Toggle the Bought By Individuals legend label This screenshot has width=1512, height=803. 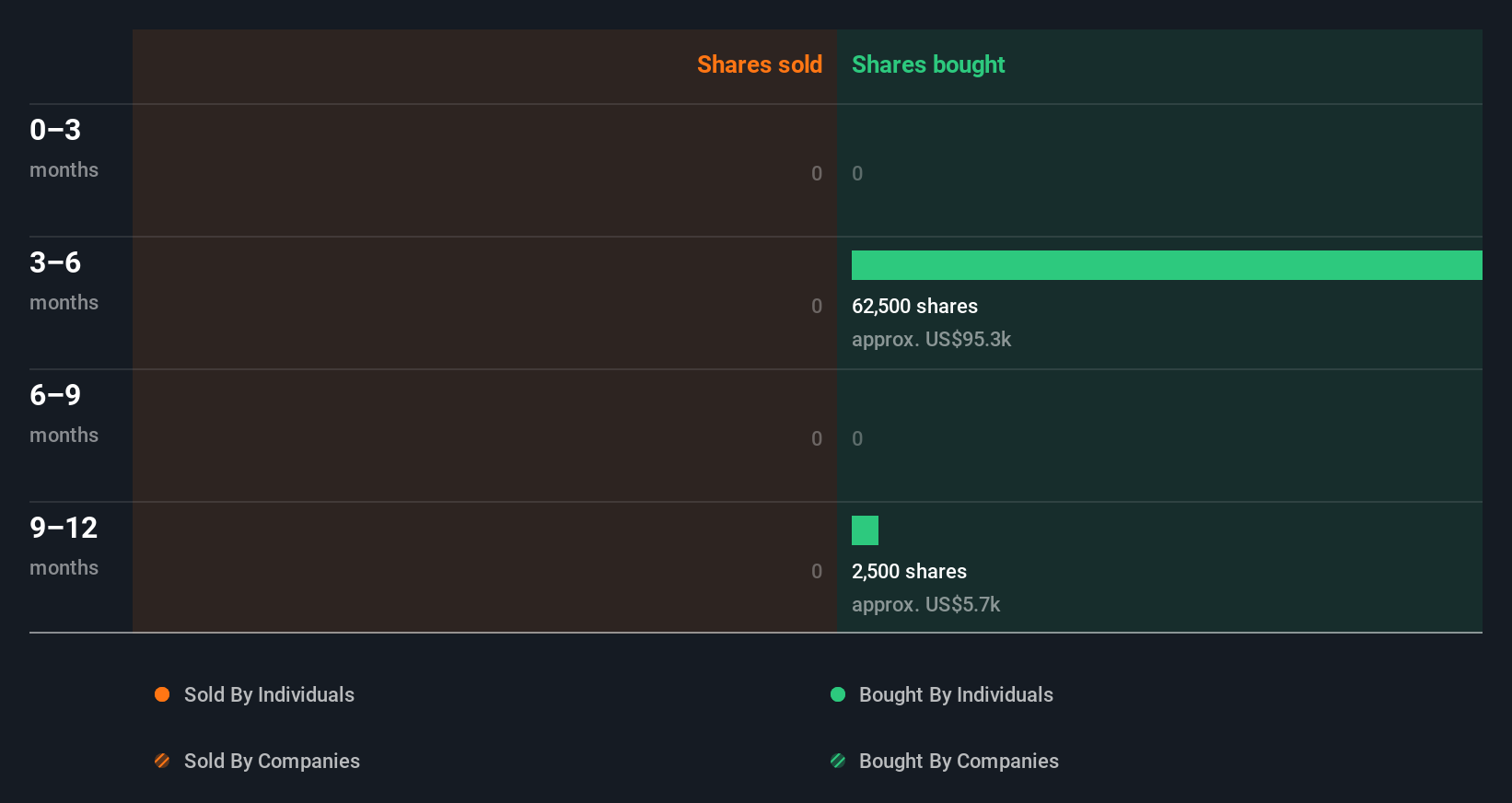(x=956, y=694)
